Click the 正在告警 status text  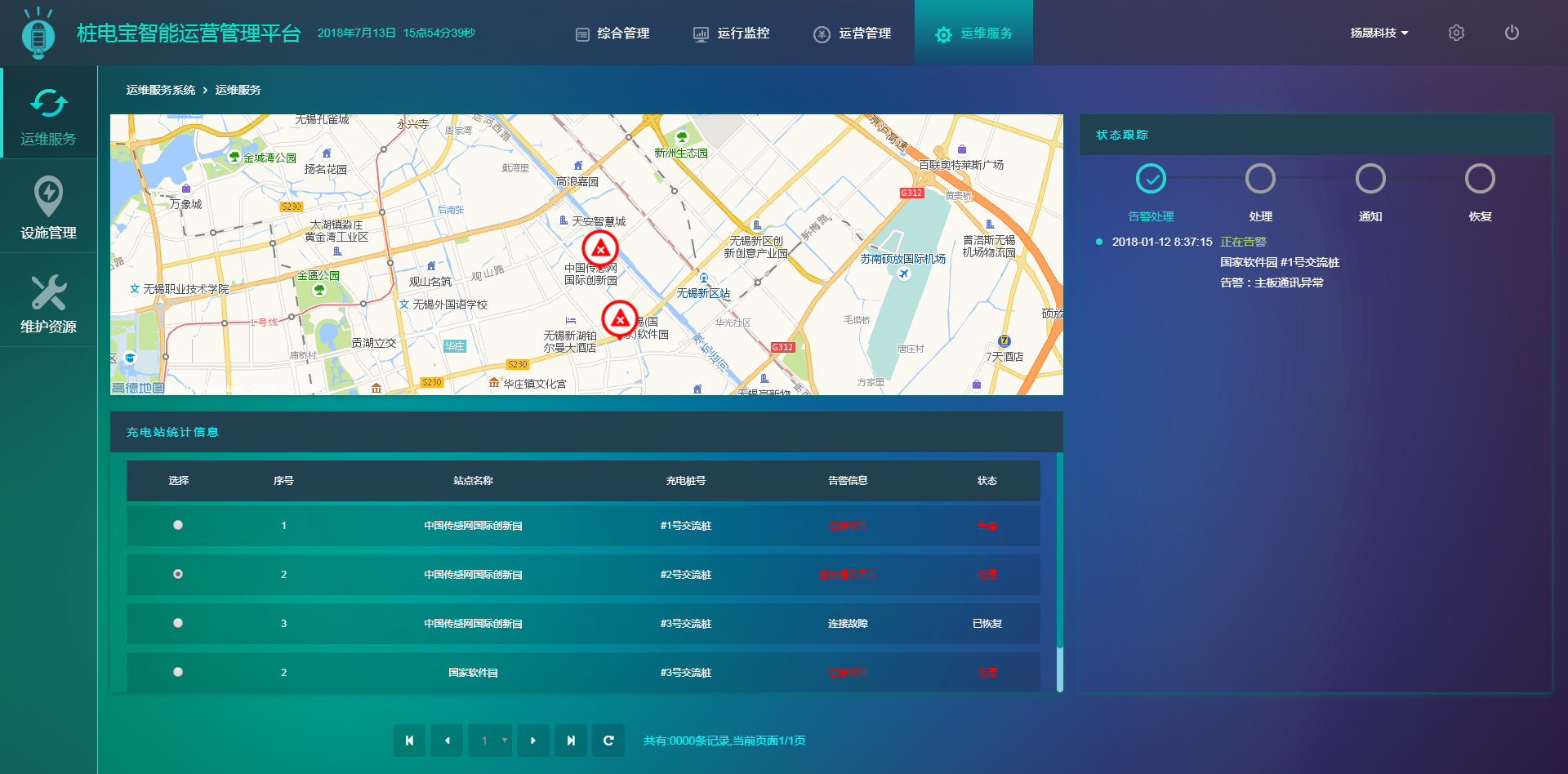pos(1243,242)
